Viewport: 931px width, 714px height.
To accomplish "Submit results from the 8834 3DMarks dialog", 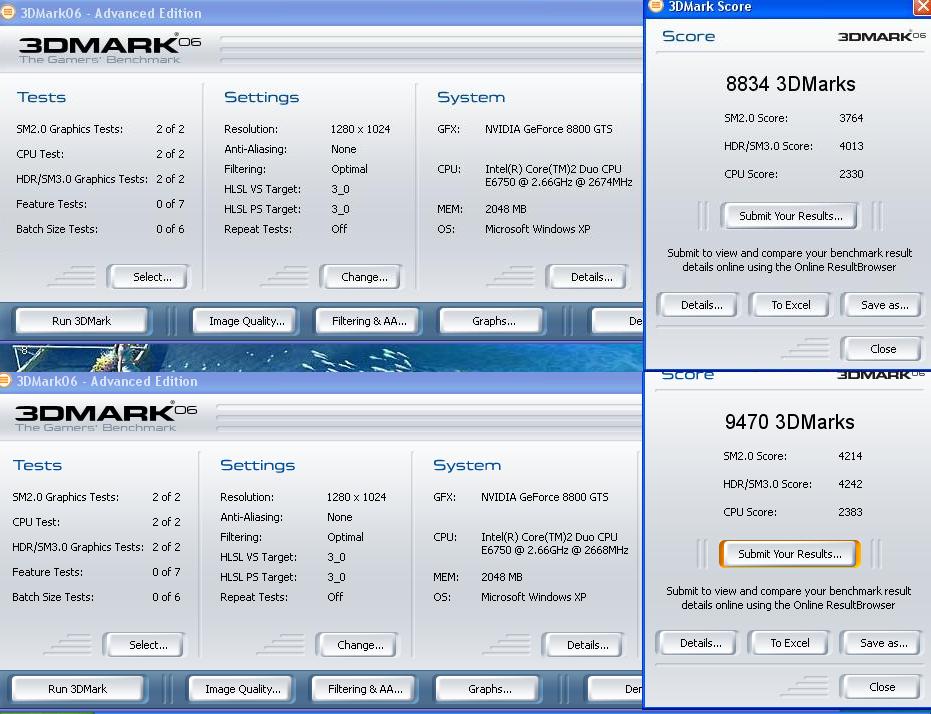I will [790, 215].
